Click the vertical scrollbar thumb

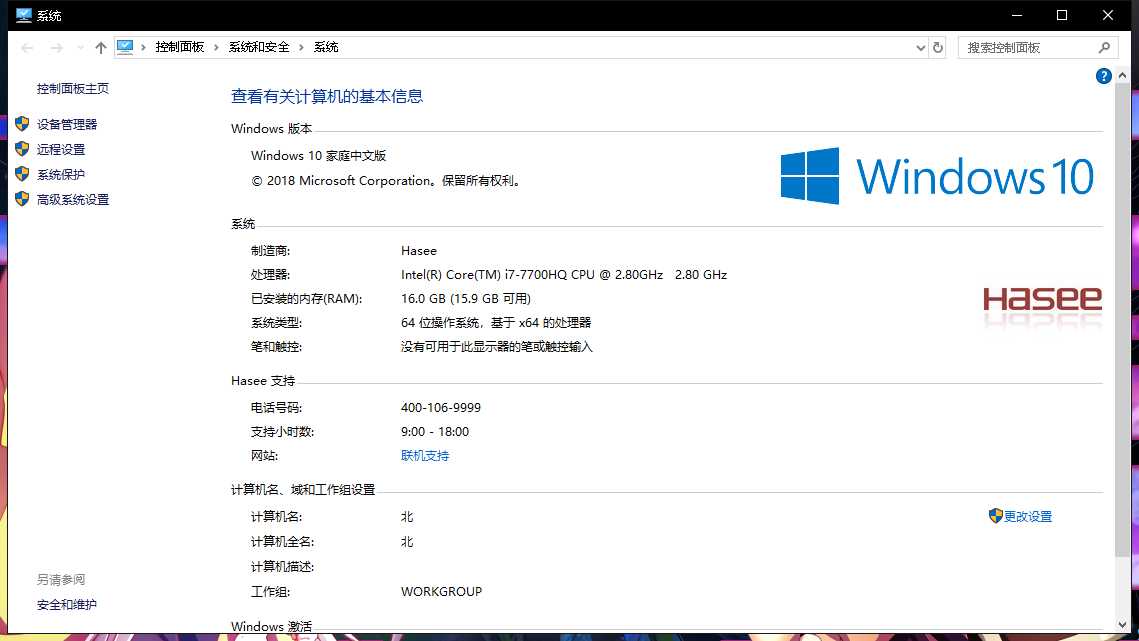[1122, 320]
